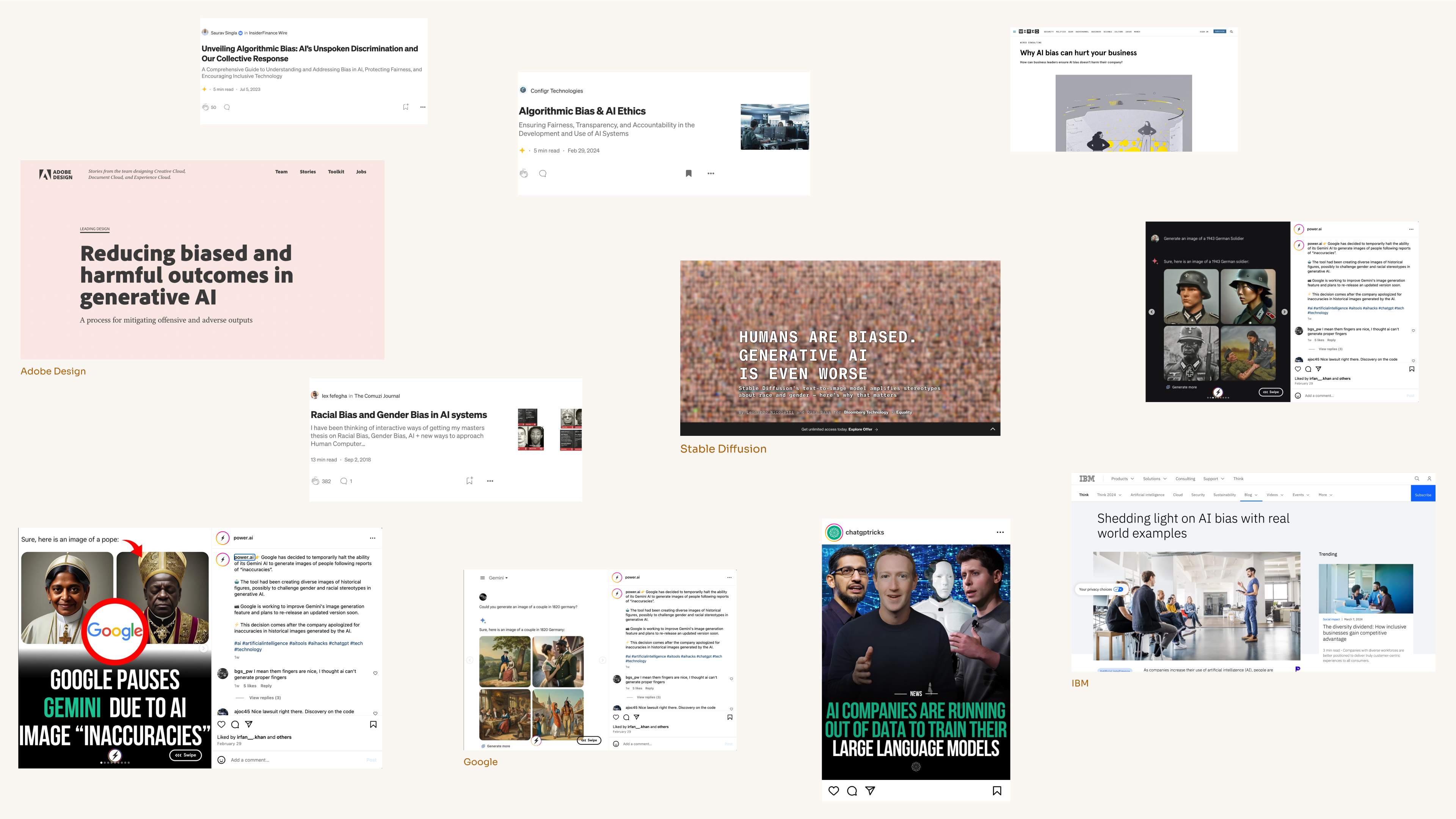The image size is (1456, 819).
Task: Share the pope post via paper plane icon
Action: [x=249, y=724]
